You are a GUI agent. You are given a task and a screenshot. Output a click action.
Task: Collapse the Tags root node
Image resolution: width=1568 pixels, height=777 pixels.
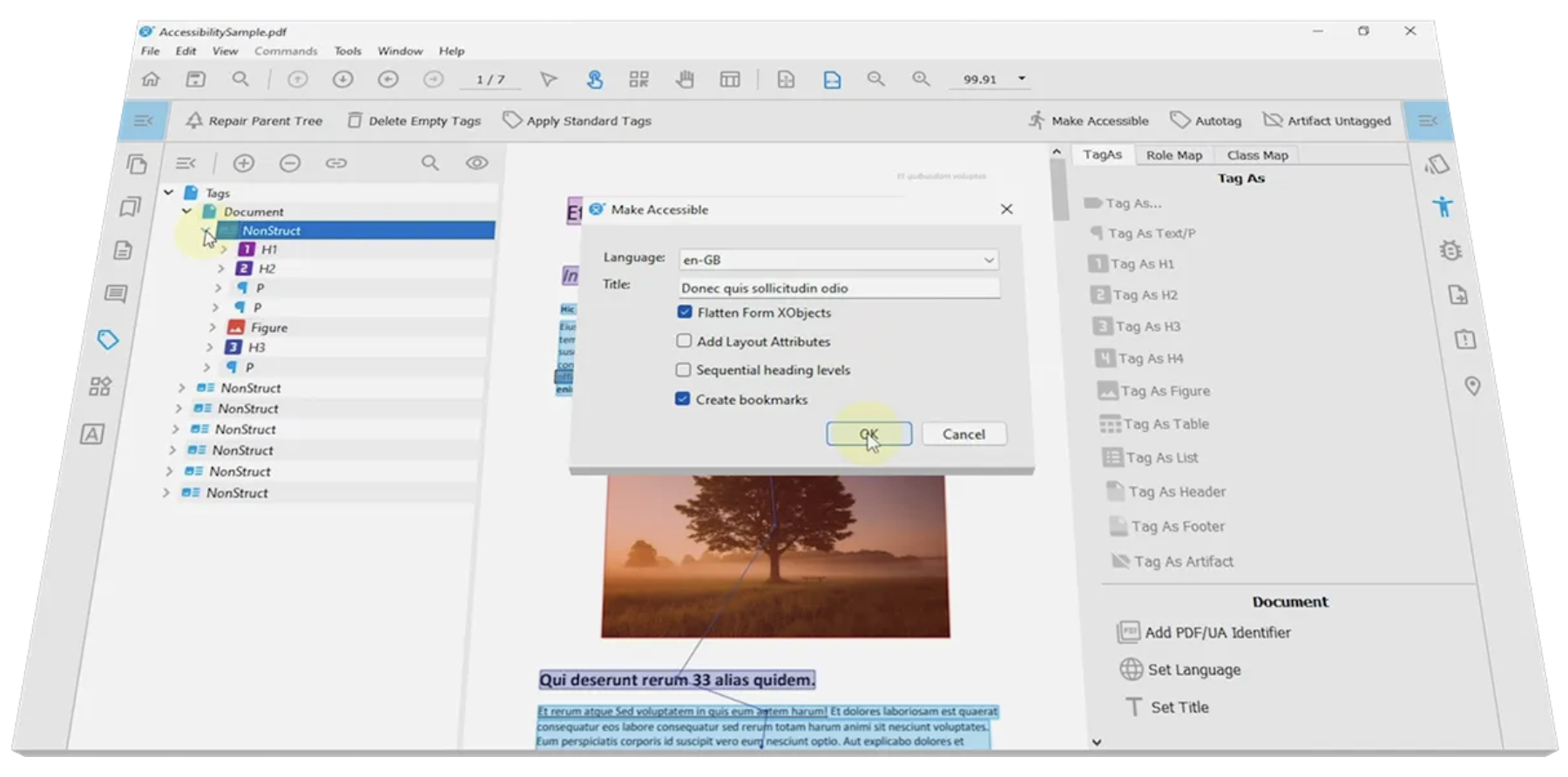[x=169, y=193]
